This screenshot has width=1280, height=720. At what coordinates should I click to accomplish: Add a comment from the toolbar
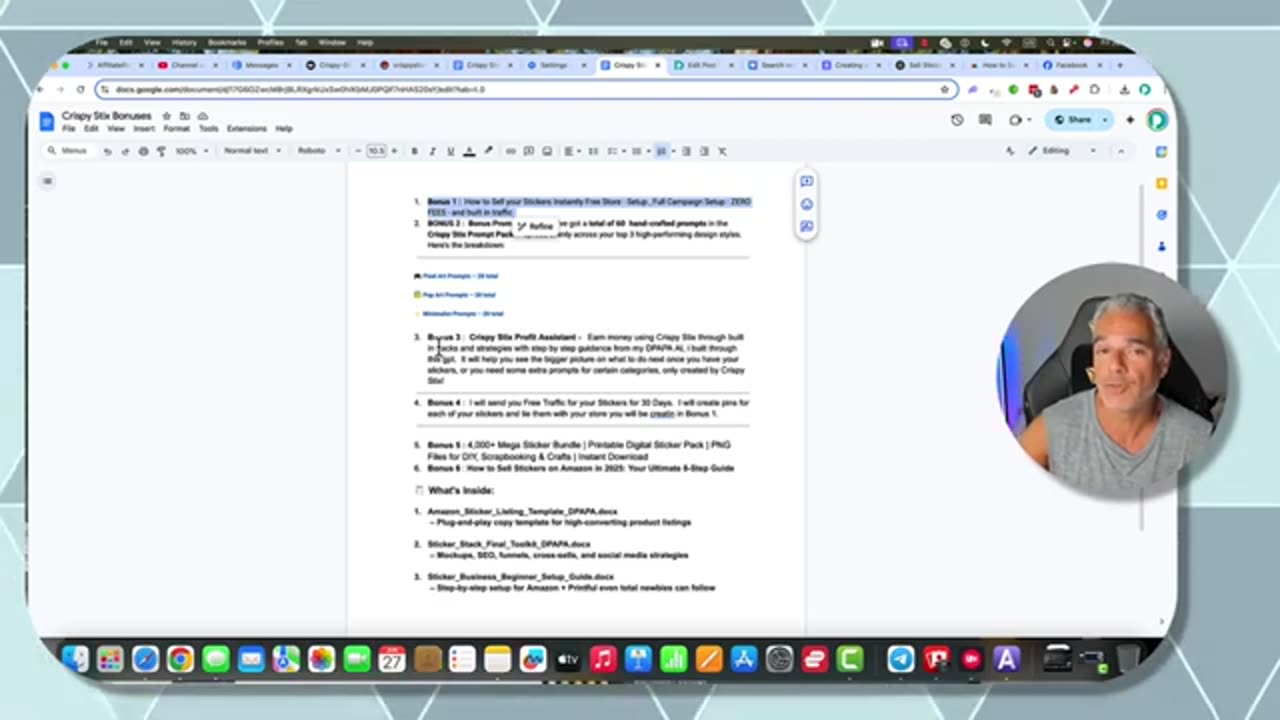coord(529,151)
